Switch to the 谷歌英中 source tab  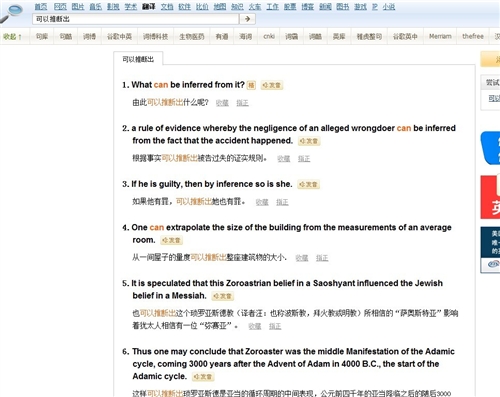coord(405,37)
